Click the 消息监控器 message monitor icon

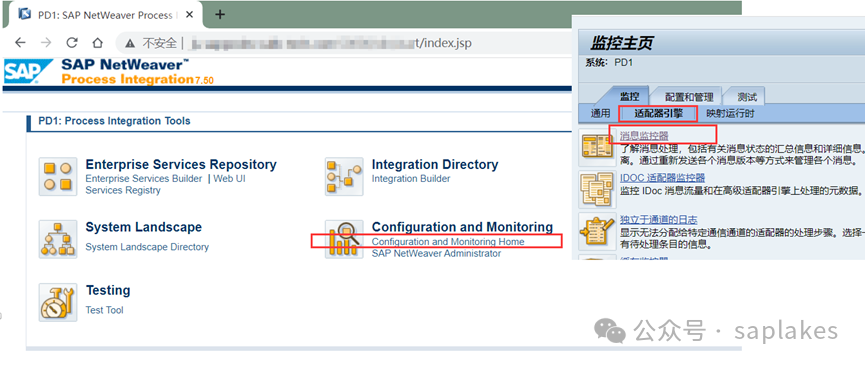(x=597, y=148)
